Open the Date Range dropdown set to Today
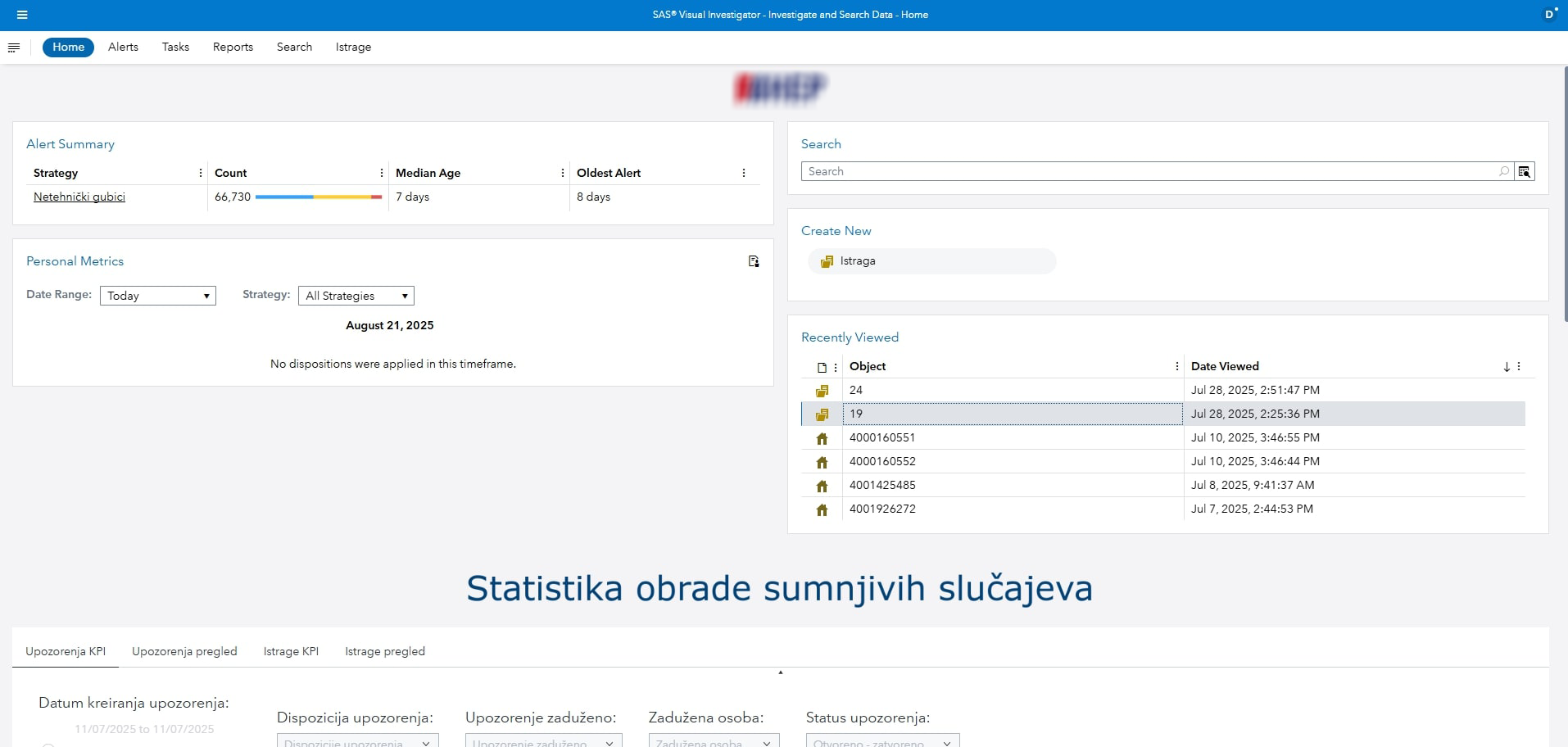This screenshot has width=1568, height=747. [x=158, y=296]
